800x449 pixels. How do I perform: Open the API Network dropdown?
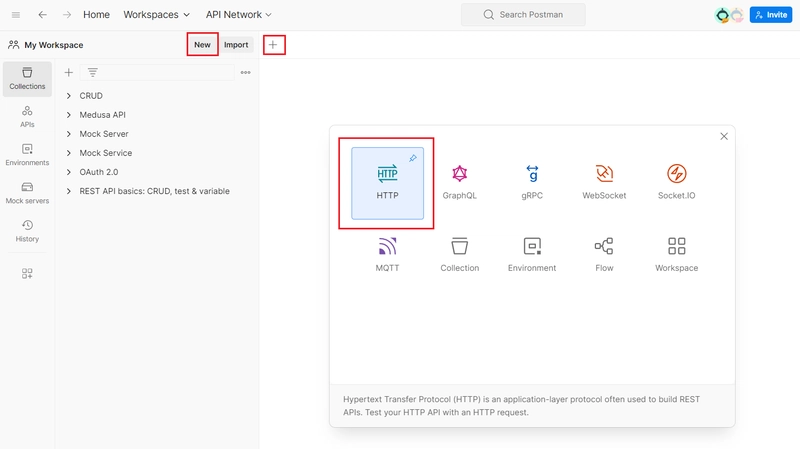coord(238,15)
